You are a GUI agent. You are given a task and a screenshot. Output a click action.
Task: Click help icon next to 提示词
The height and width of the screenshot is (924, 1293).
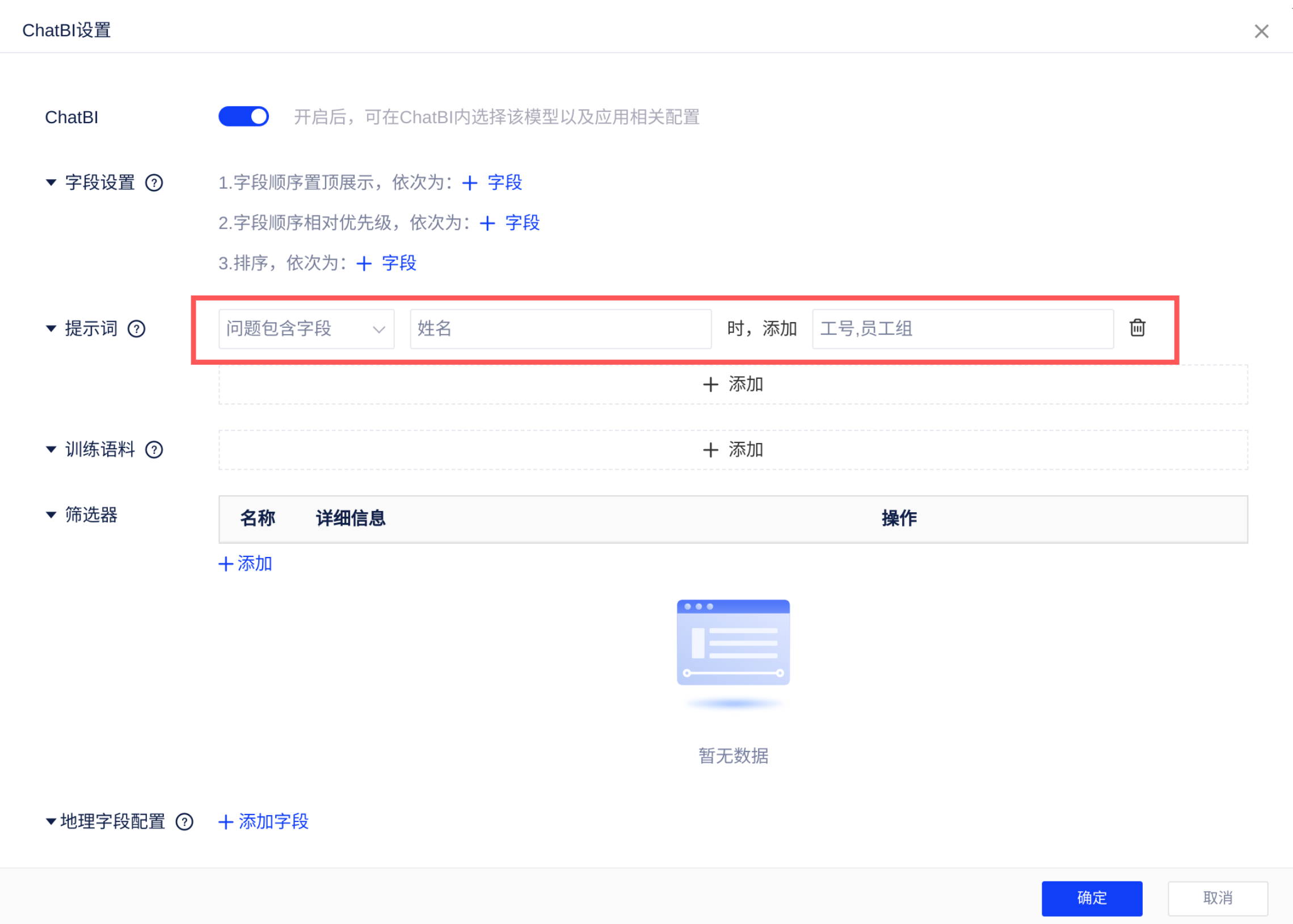click(136, 329)
